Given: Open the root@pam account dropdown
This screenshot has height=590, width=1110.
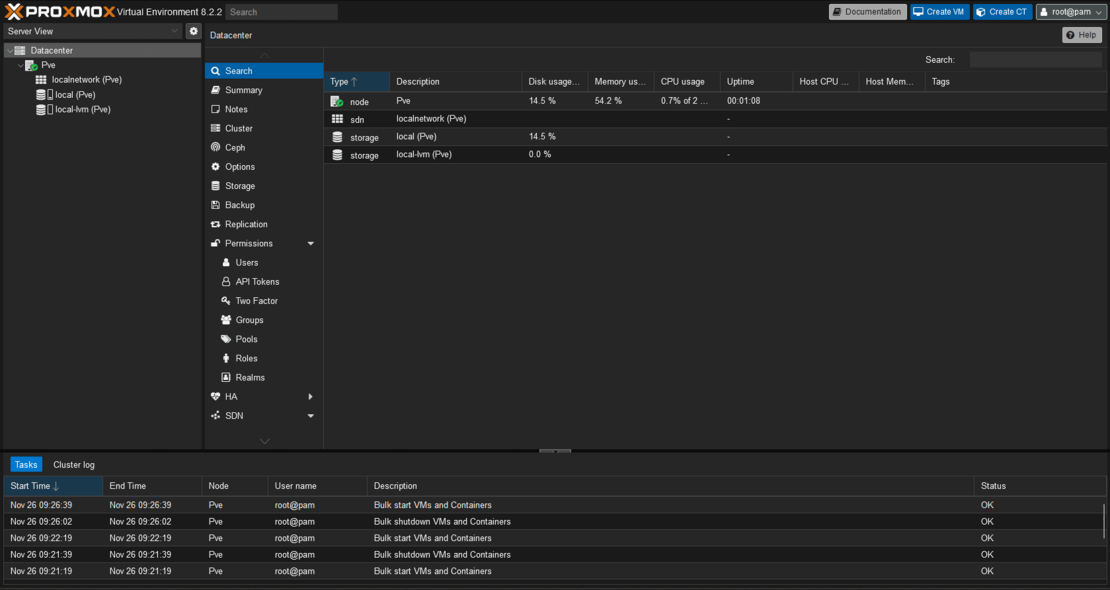Looking at the screenshot, I should tap(1070, 11).
